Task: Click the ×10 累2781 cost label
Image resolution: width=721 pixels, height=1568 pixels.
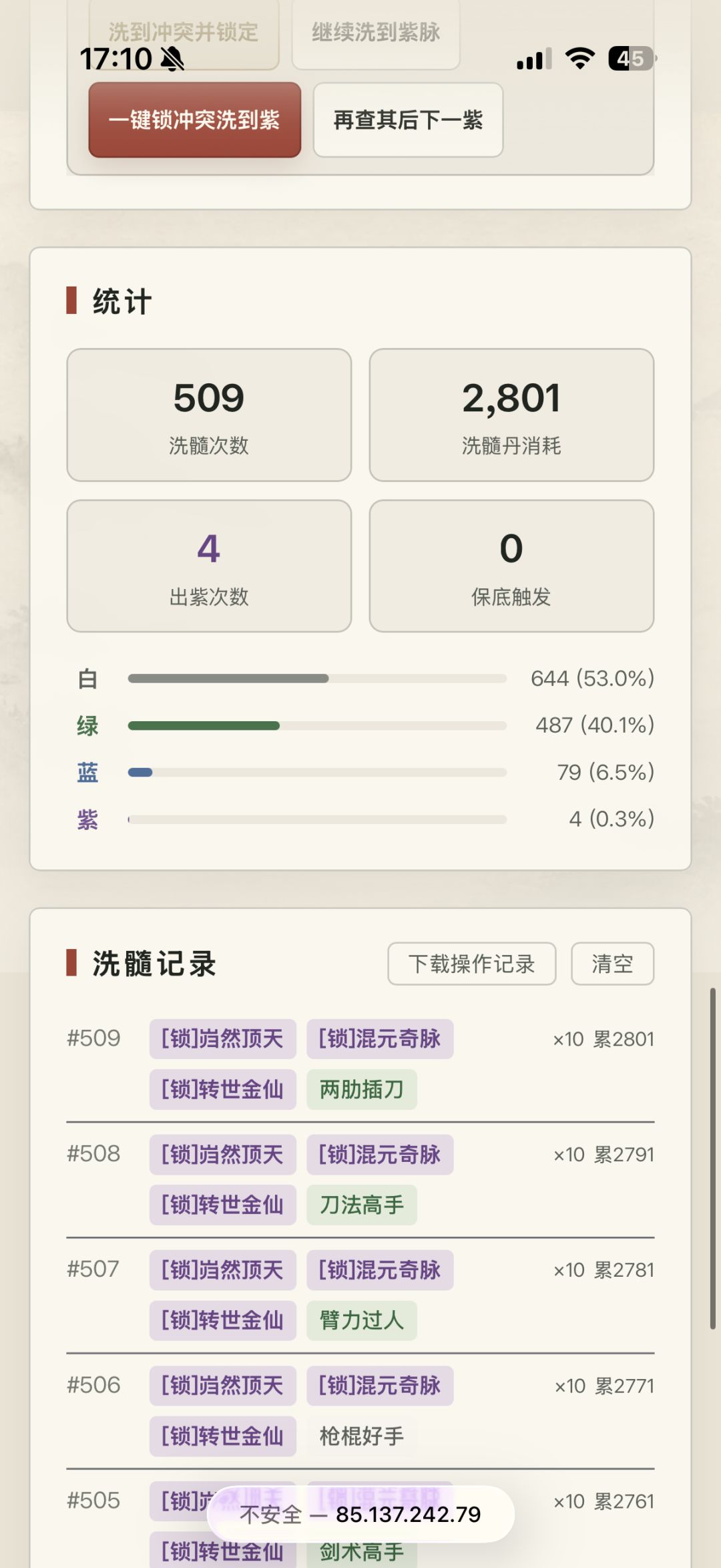Action: (604, 1270)
